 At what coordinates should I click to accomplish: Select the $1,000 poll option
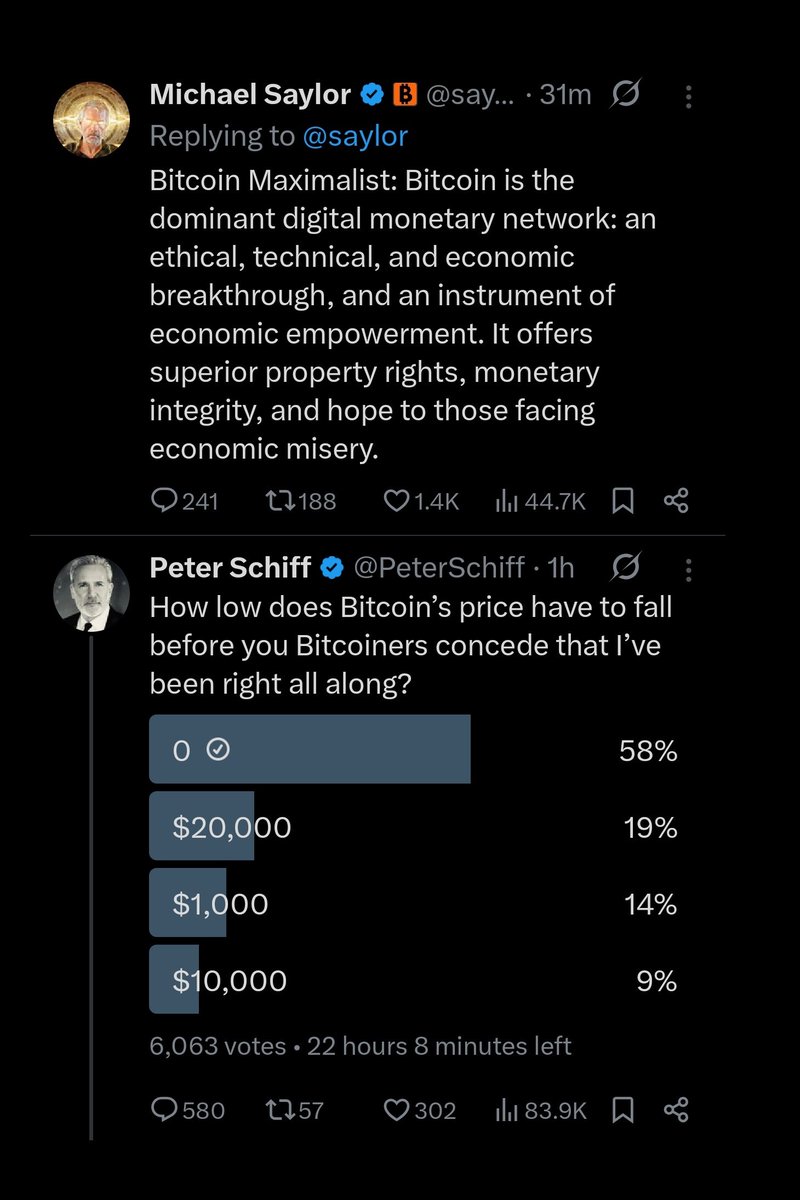pyautogui.click(x=414, y=904)
